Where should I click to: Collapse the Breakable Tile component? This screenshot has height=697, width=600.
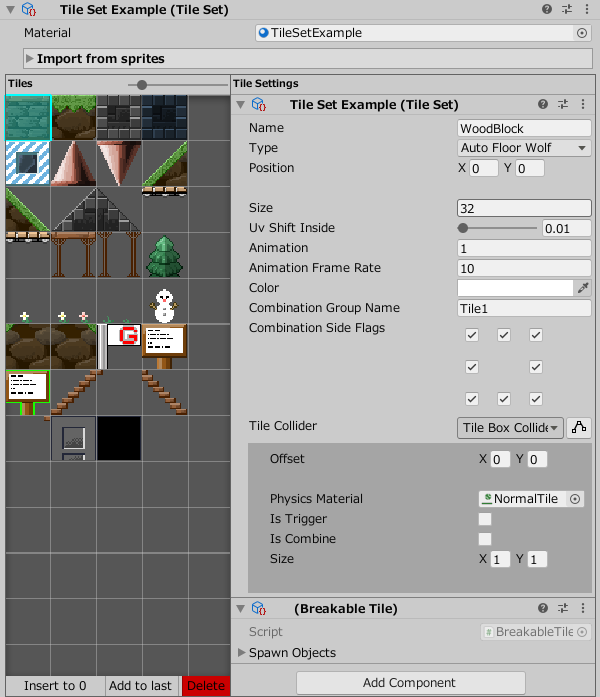tap(240, 609)
